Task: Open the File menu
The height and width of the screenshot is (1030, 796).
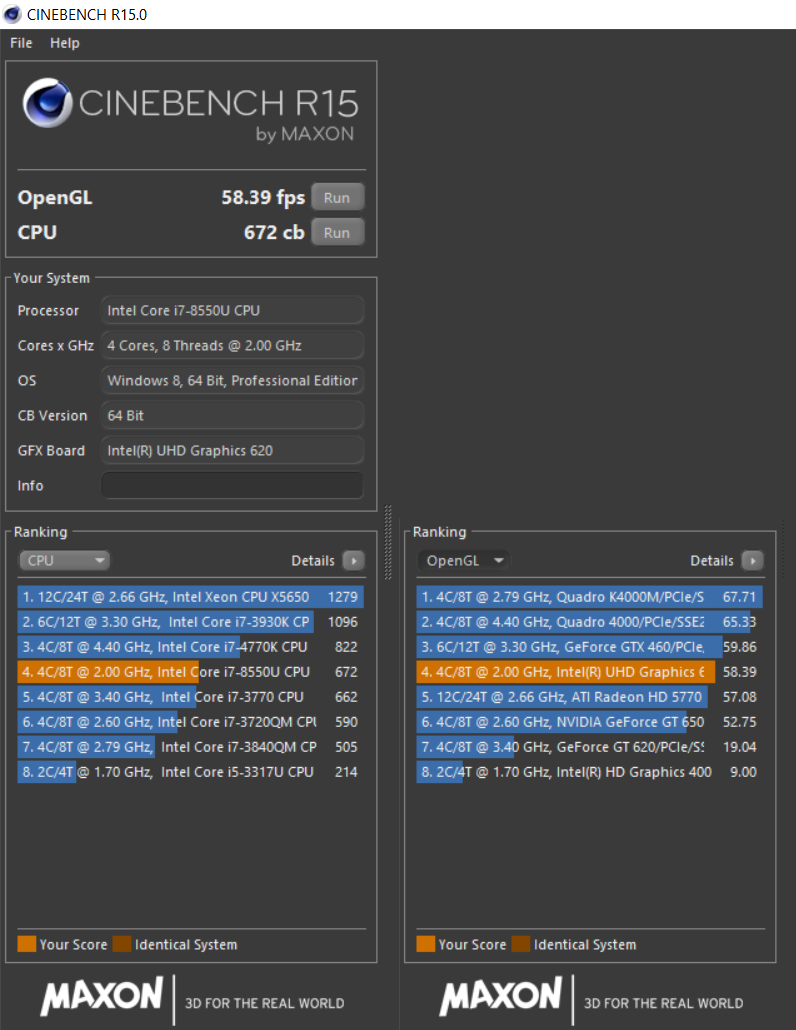Action: (x=21, y=43)
